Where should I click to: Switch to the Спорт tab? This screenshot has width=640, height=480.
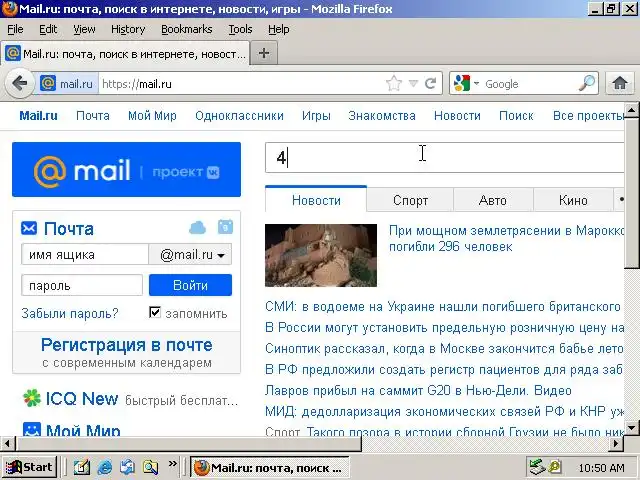coord(410,200)
